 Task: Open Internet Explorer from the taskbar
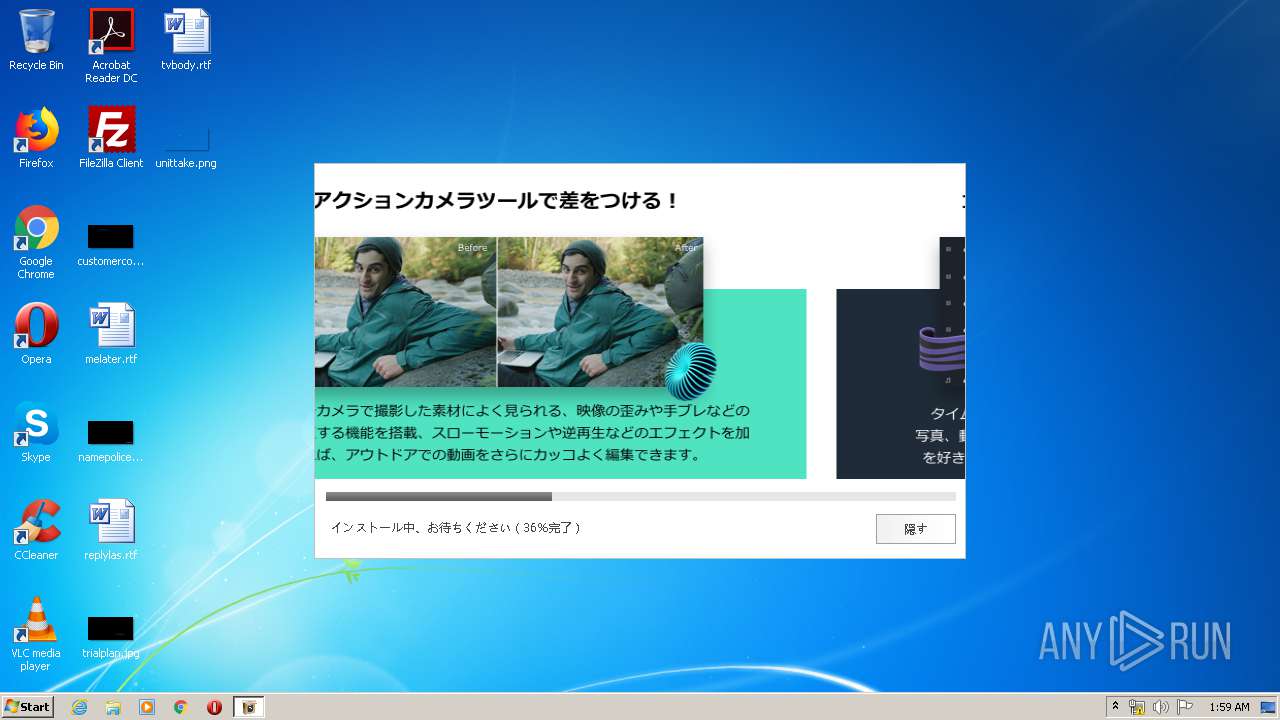(x=79, y=707)
